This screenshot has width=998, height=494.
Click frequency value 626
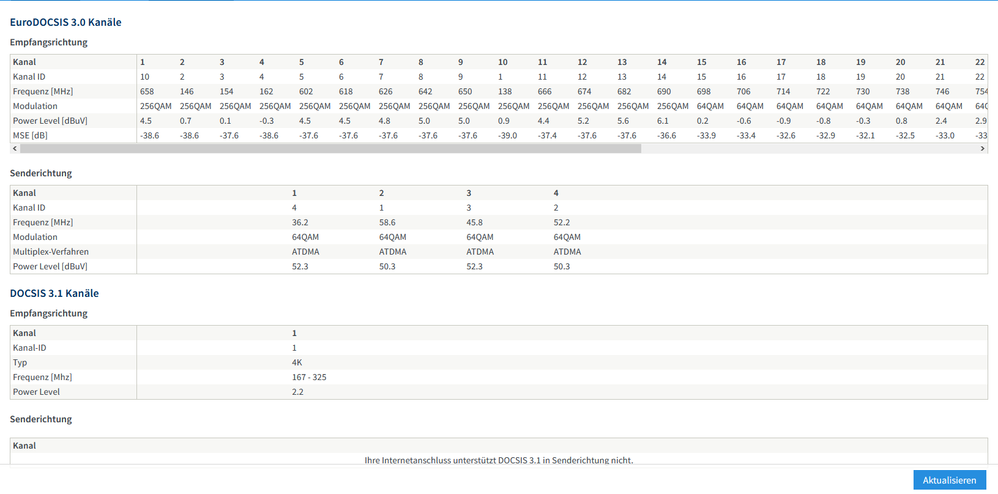[x=386, y=92]
